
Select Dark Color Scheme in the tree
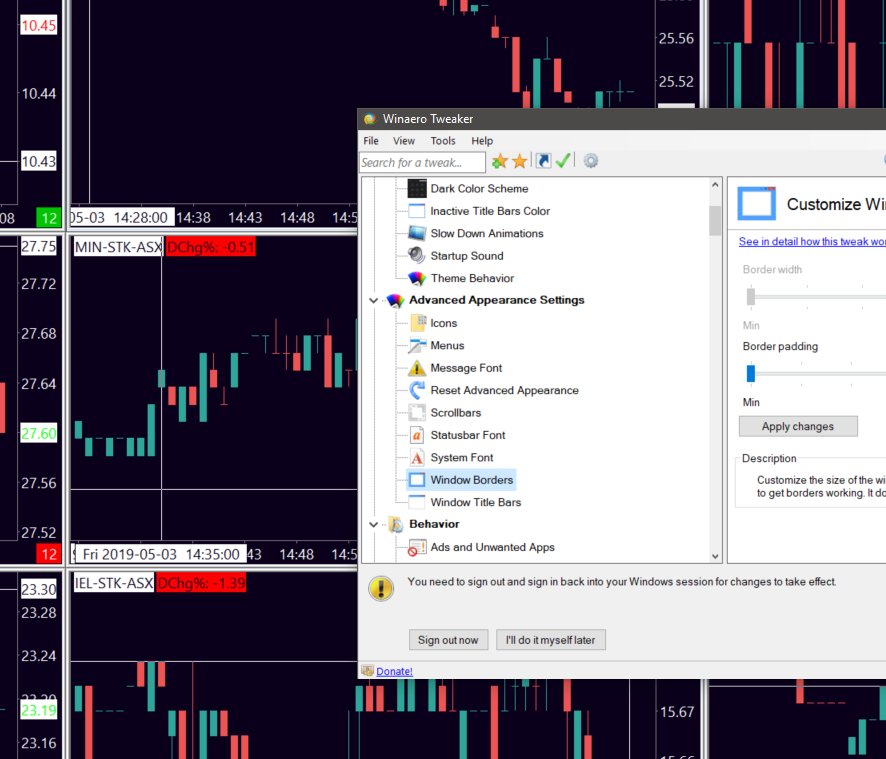click(479, 188)
